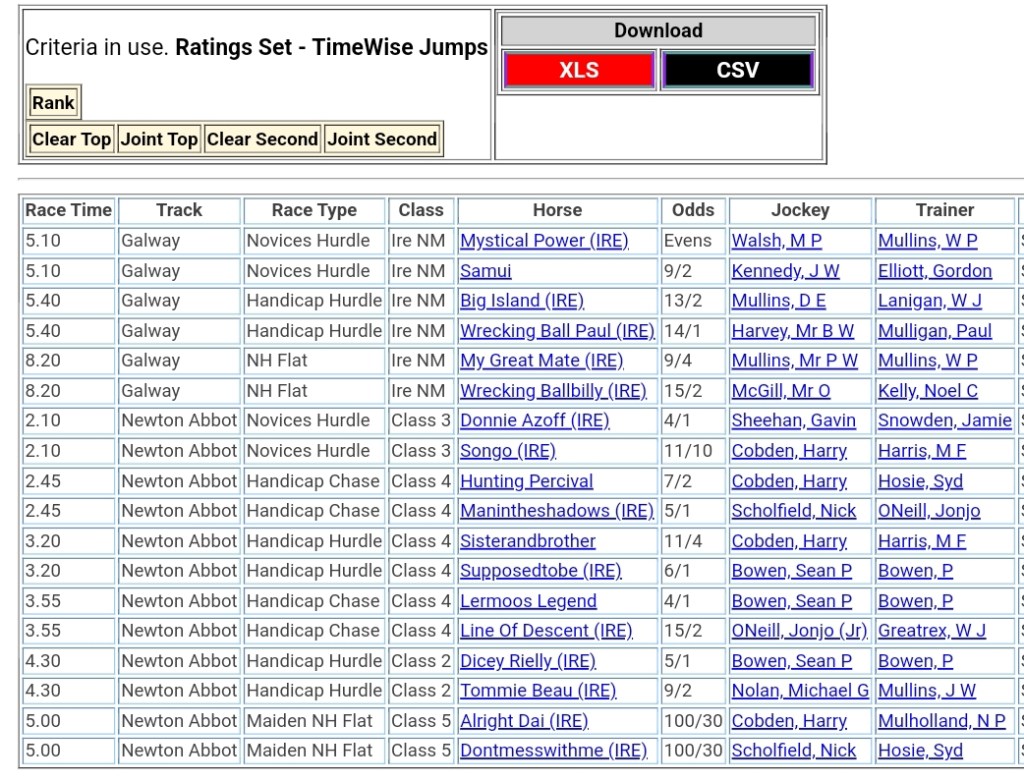Screen dimensions: 1024x782
Task: Download ratings as XLS file
Action: pyautogui.click(x=579, y=70)
